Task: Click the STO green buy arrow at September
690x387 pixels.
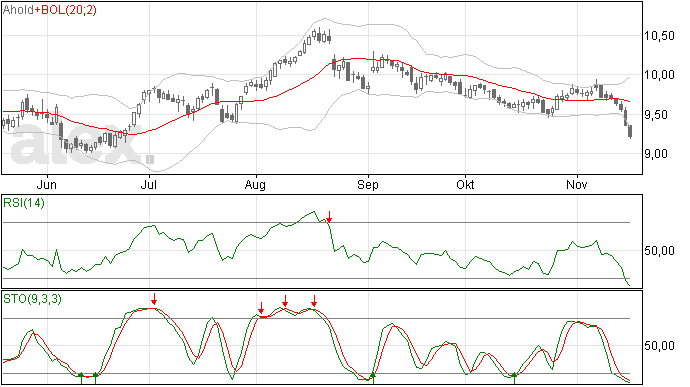Action: pos(373,377)
